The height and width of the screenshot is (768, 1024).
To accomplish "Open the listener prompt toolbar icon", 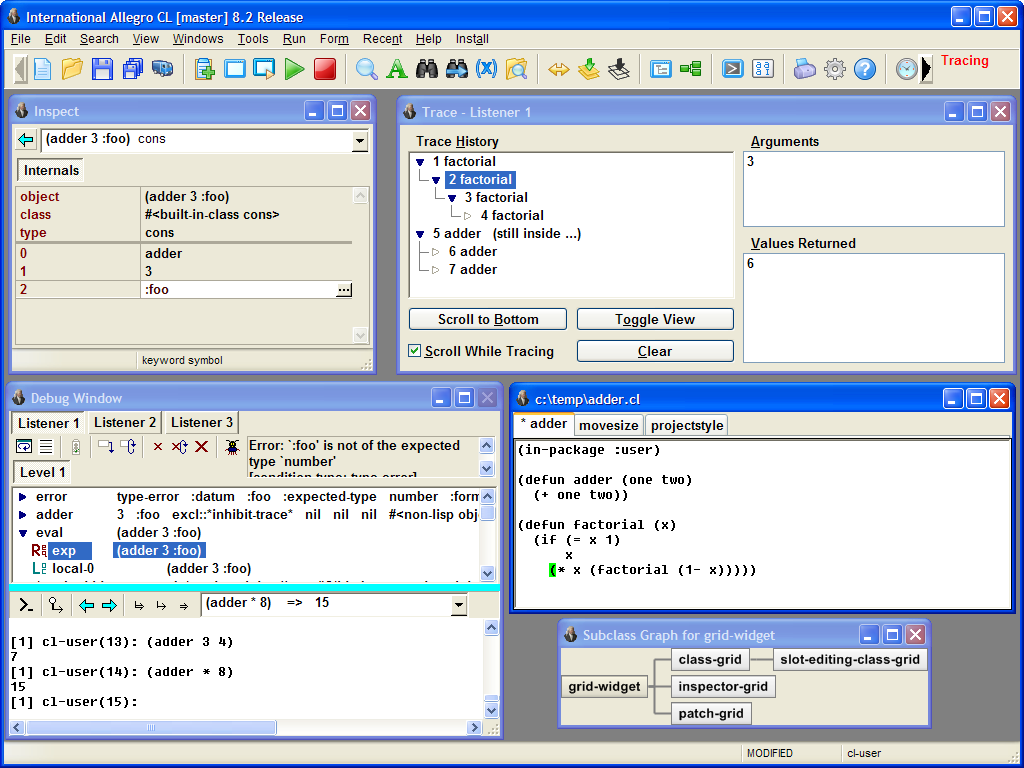I will [732, 69].
